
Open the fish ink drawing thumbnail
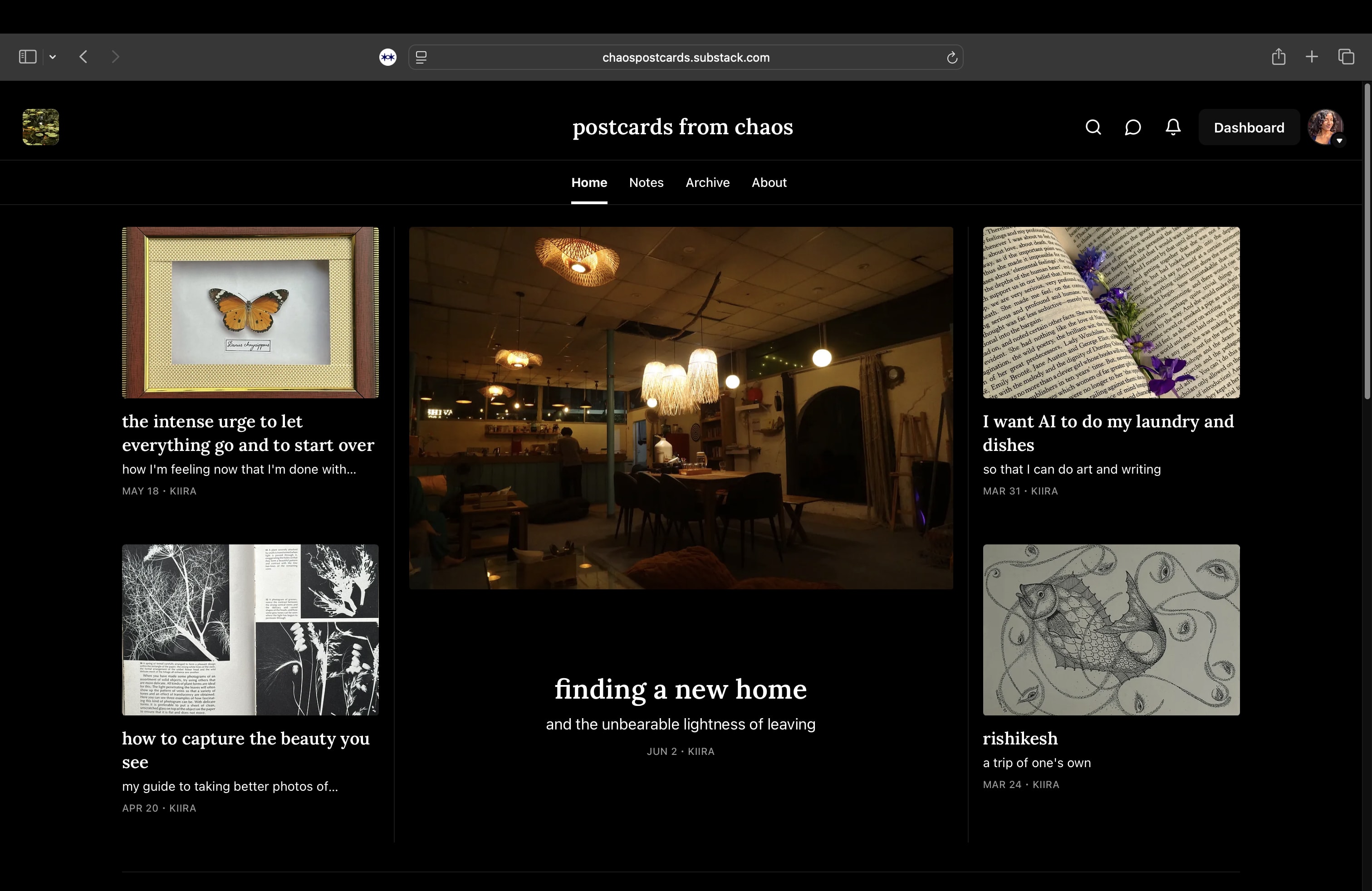(x=1111, y=630)
